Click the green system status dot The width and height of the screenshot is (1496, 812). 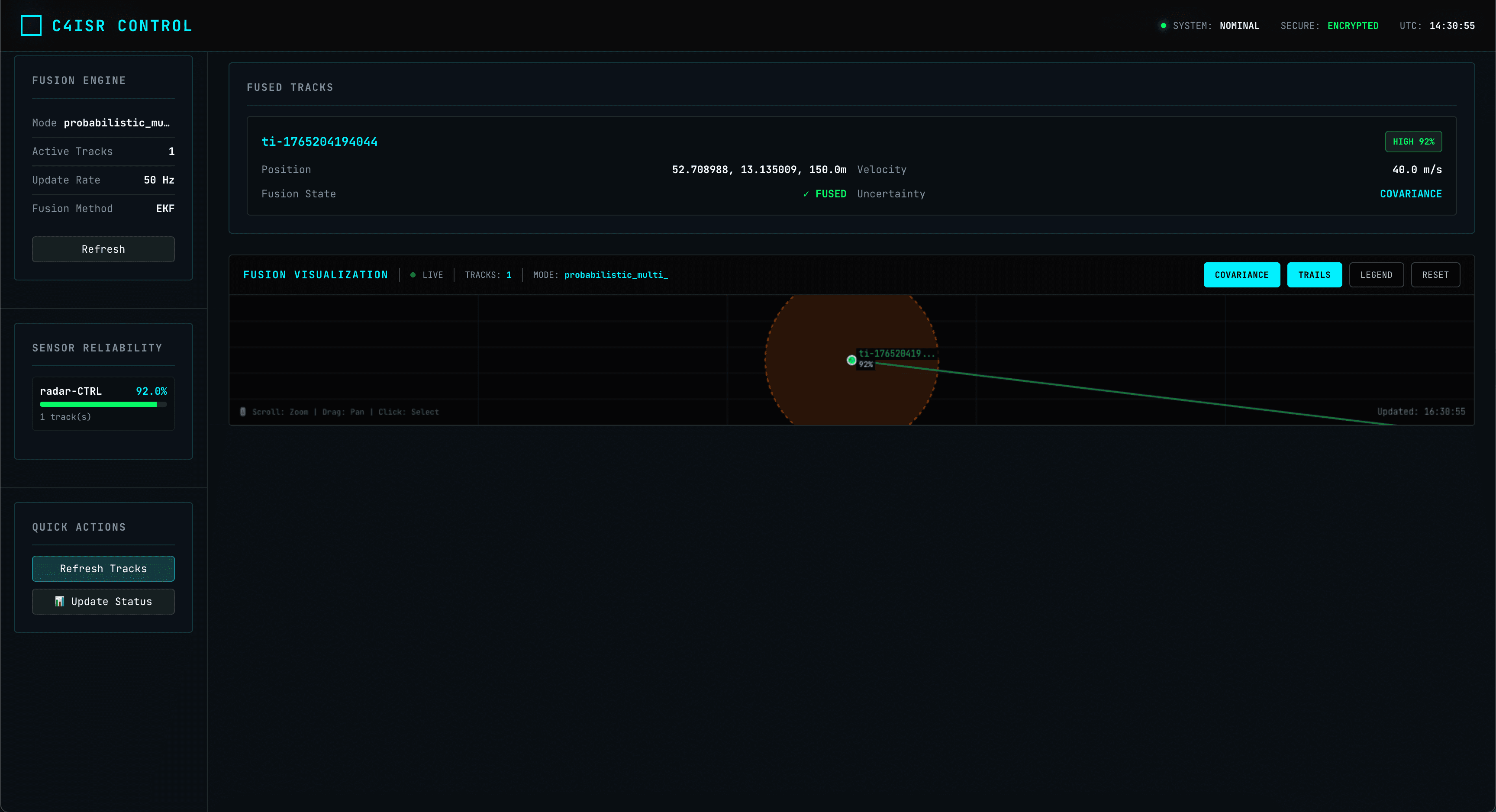point(1162,25)
